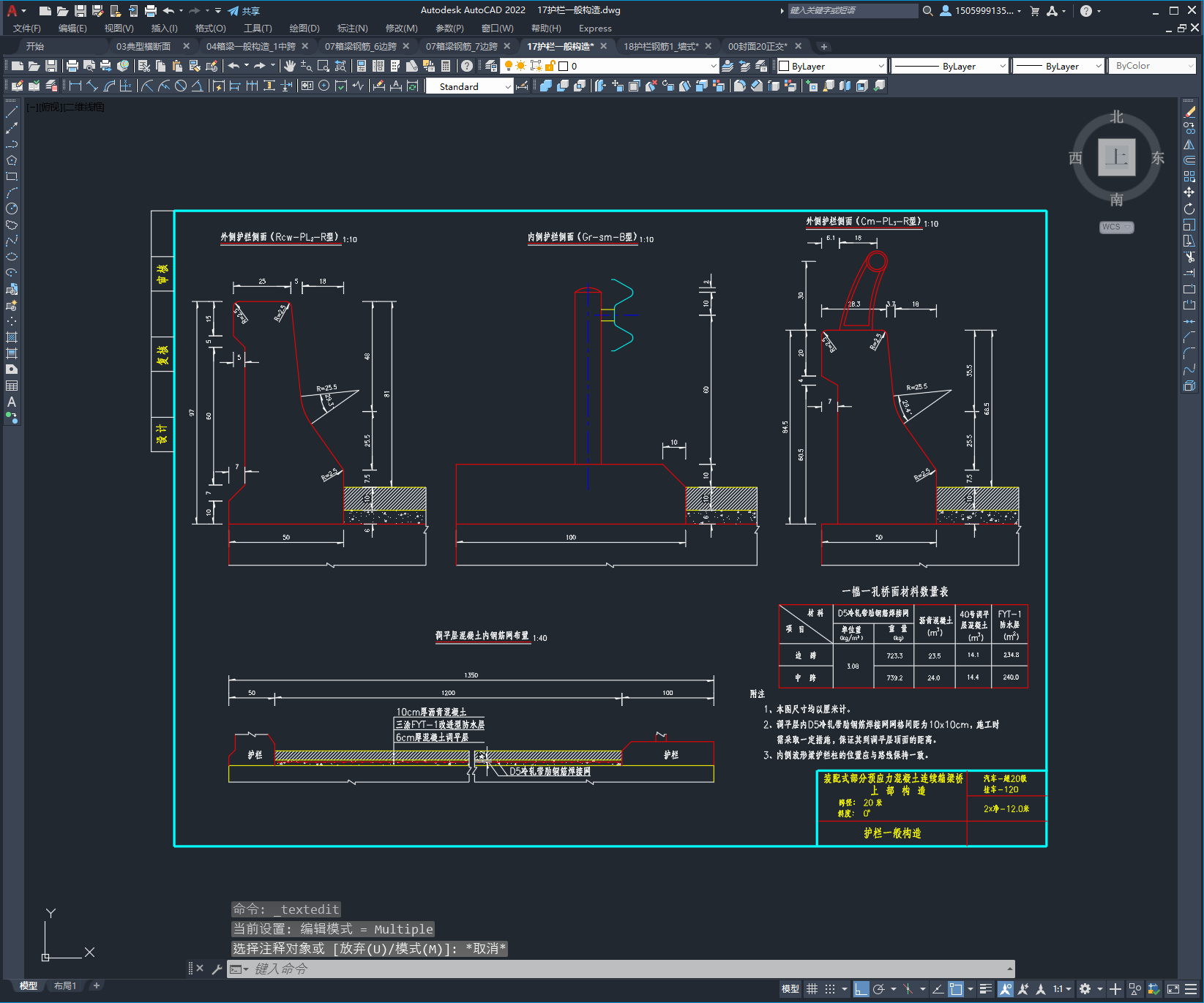This screenshot has height=1003, width=1204.
Task: Switch to the 布局1 layout tab
Action: 64,985
